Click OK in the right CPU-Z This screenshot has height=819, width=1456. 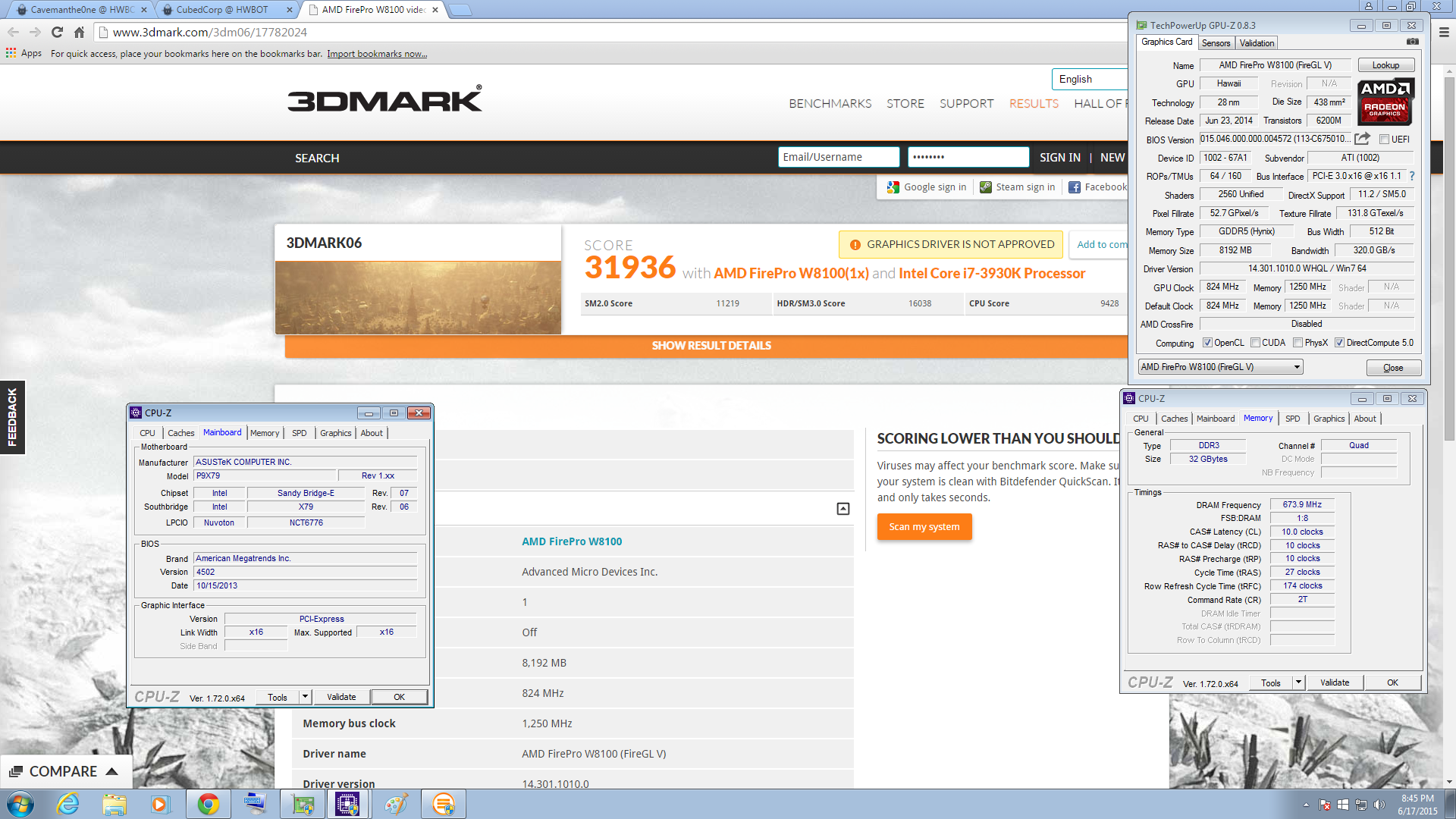click(1392, 682)
